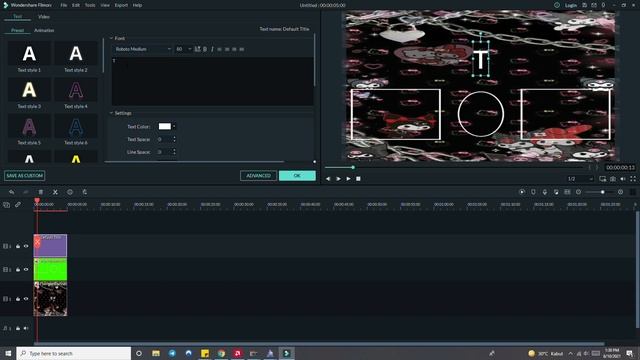Open the 1/2 preview quality dropdown

click(x=580, y=179)
